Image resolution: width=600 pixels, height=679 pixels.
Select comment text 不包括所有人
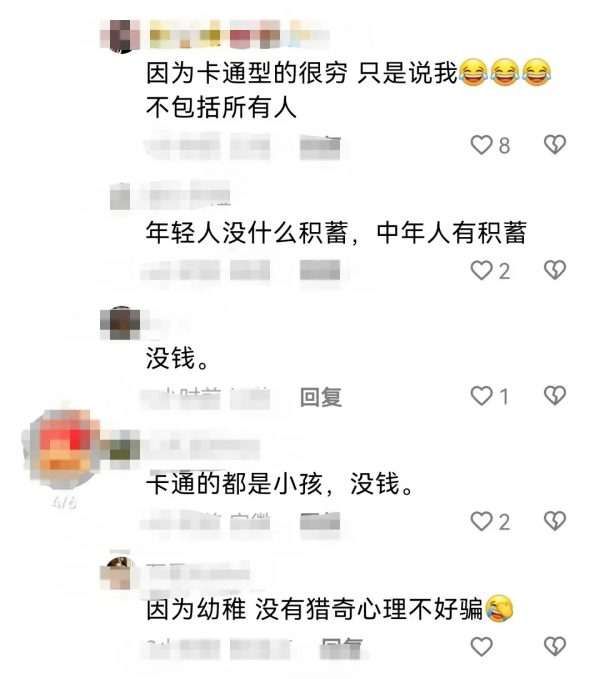(x=221, y=107)
